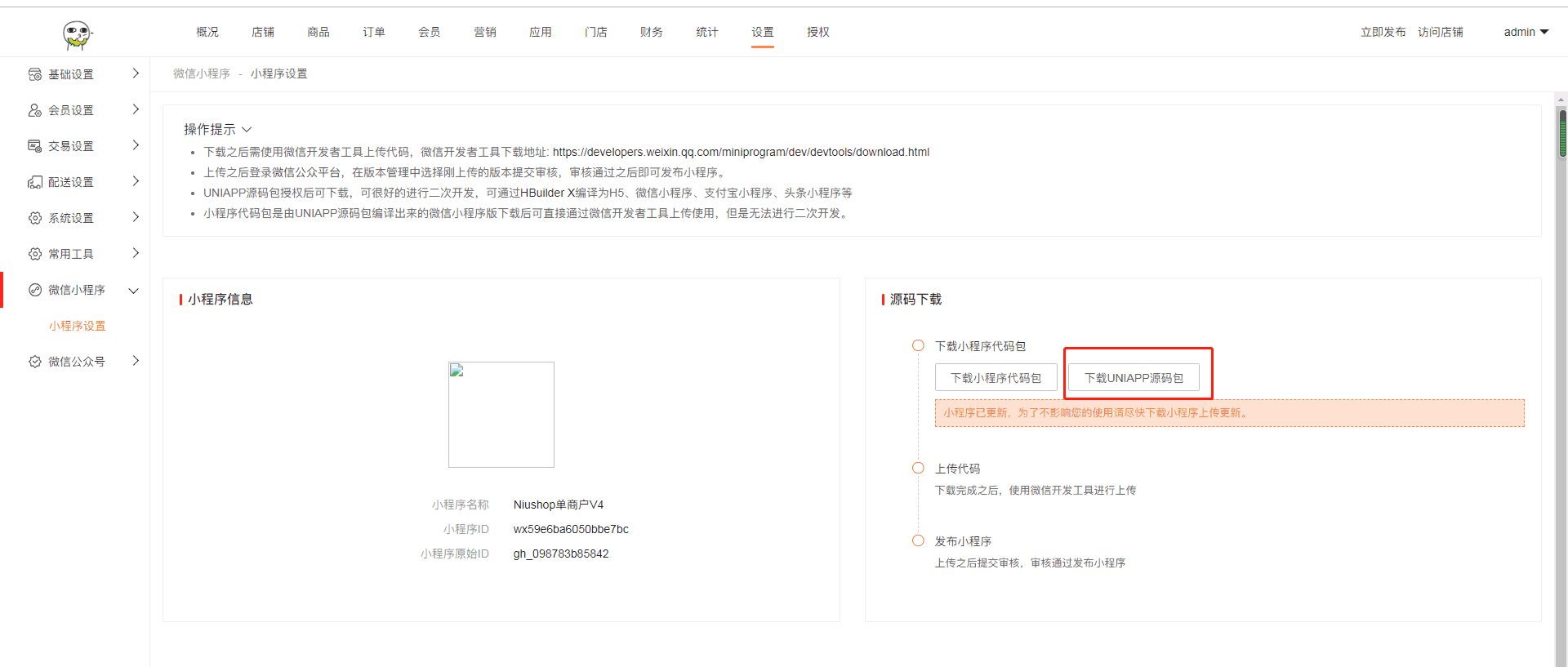The image size is (1568, 667).
Task: Click the 小程序设置 breadcrumb text
Action: (x=279, y=73)
